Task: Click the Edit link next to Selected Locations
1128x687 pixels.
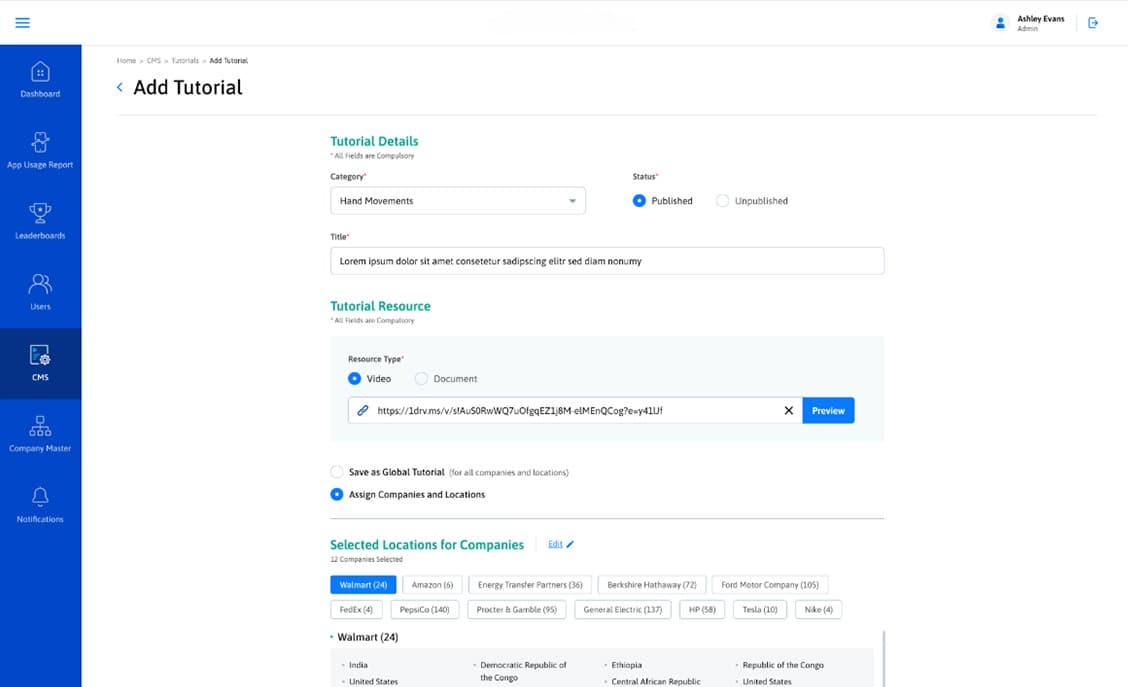Action: (557, 544)
